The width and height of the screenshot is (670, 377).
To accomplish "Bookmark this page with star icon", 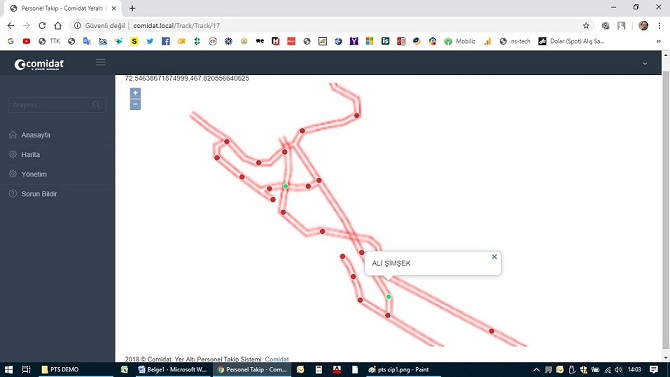I will [x=586, y=26].
